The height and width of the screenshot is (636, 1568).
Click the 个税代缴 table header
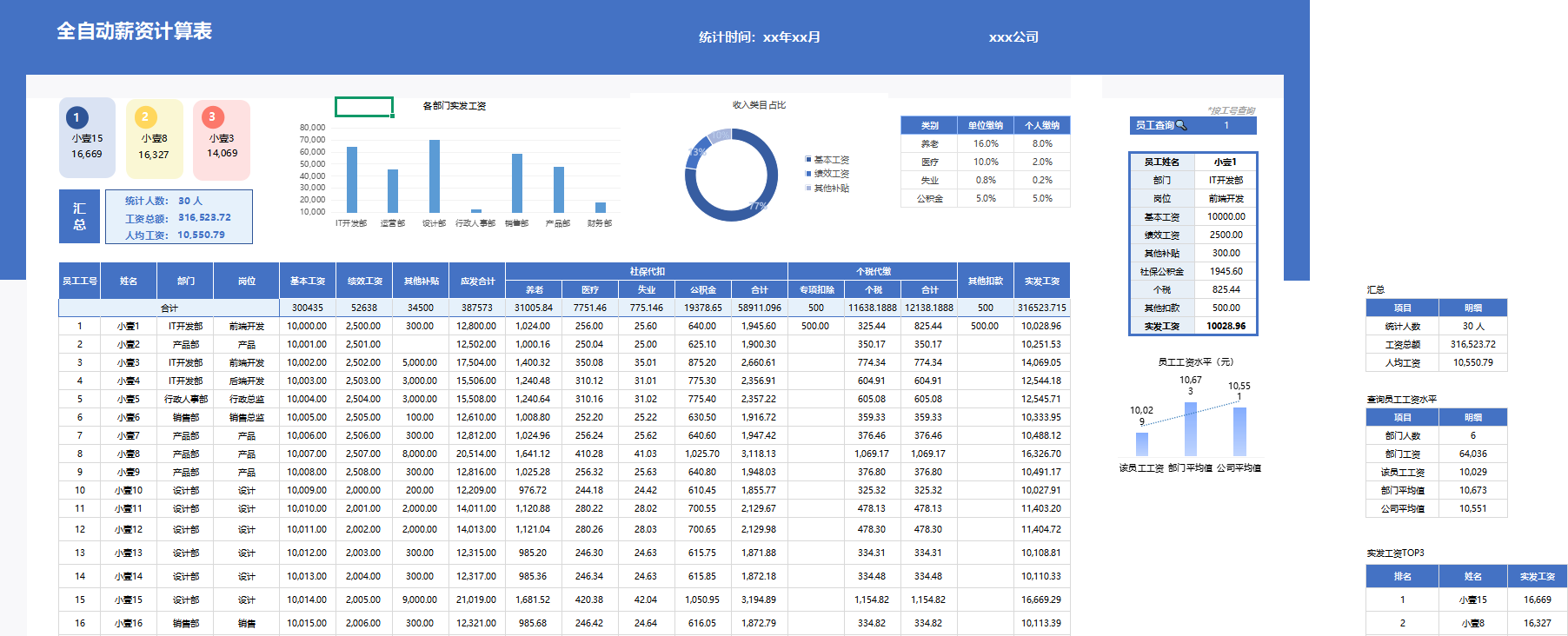[872, 271]
